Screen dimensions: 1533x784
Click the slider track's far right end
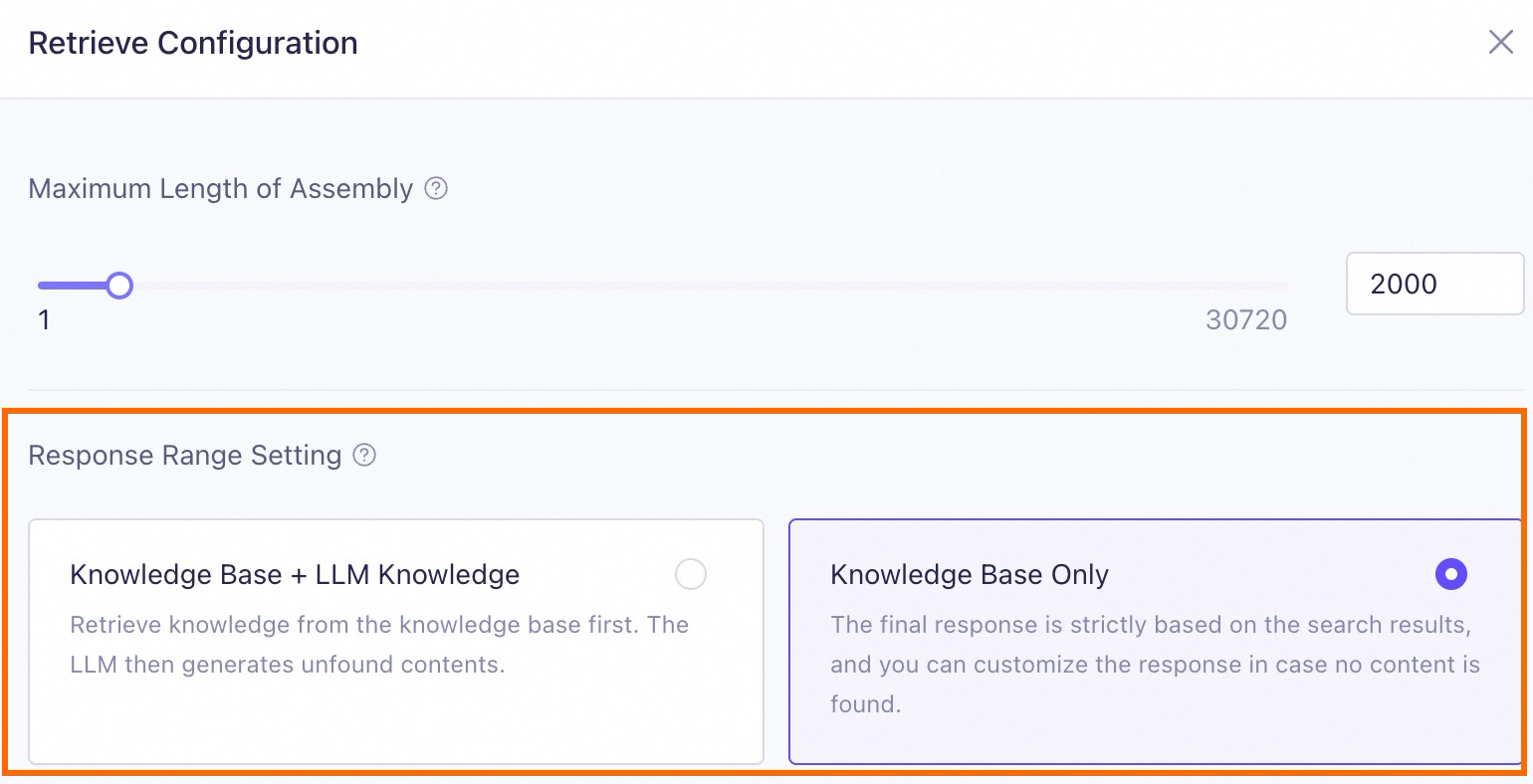pyautogui.click(x=1282, y=286)
